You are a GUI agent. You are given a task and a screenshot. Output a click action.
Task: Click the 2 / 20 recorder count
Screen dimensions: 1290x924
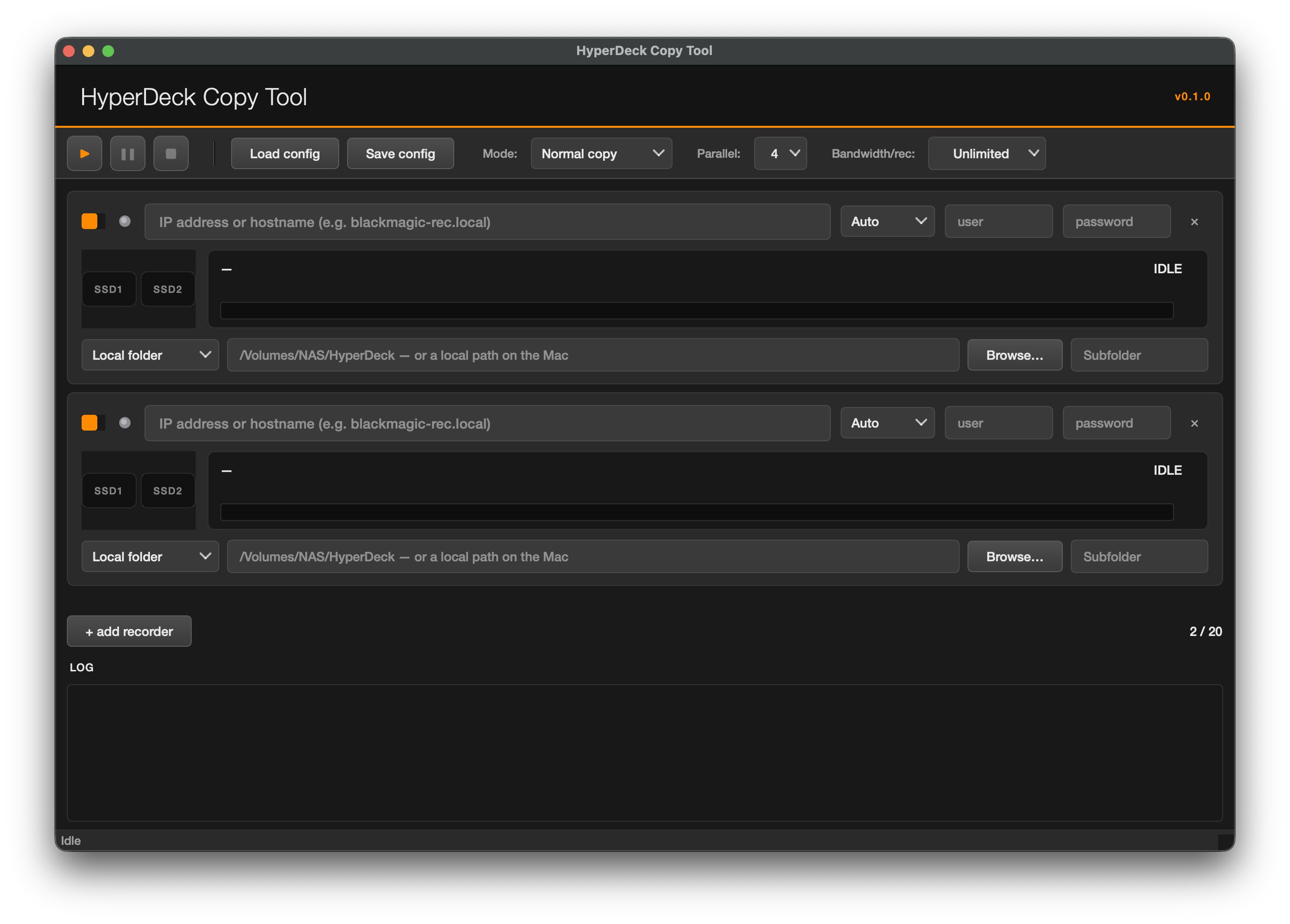point(1206,631)
